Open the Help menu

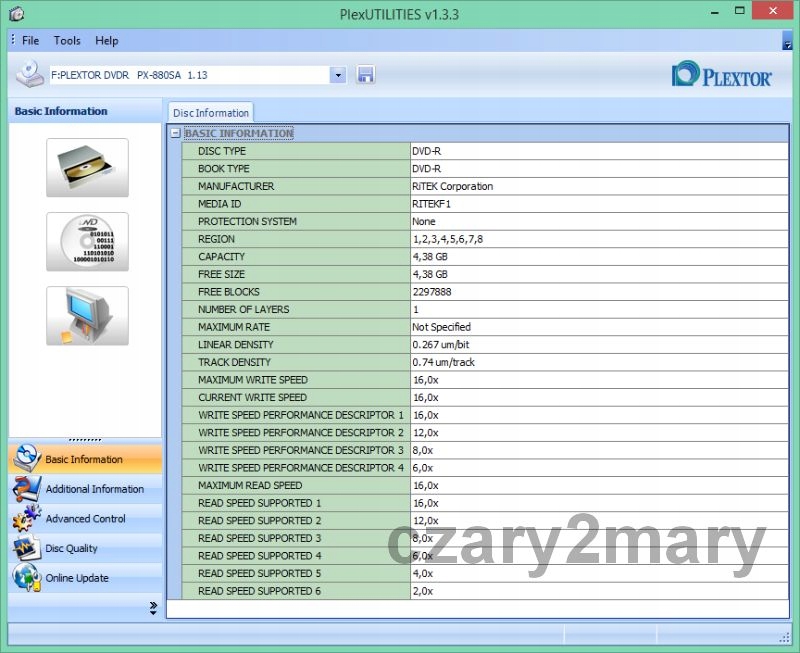[106, 41]
